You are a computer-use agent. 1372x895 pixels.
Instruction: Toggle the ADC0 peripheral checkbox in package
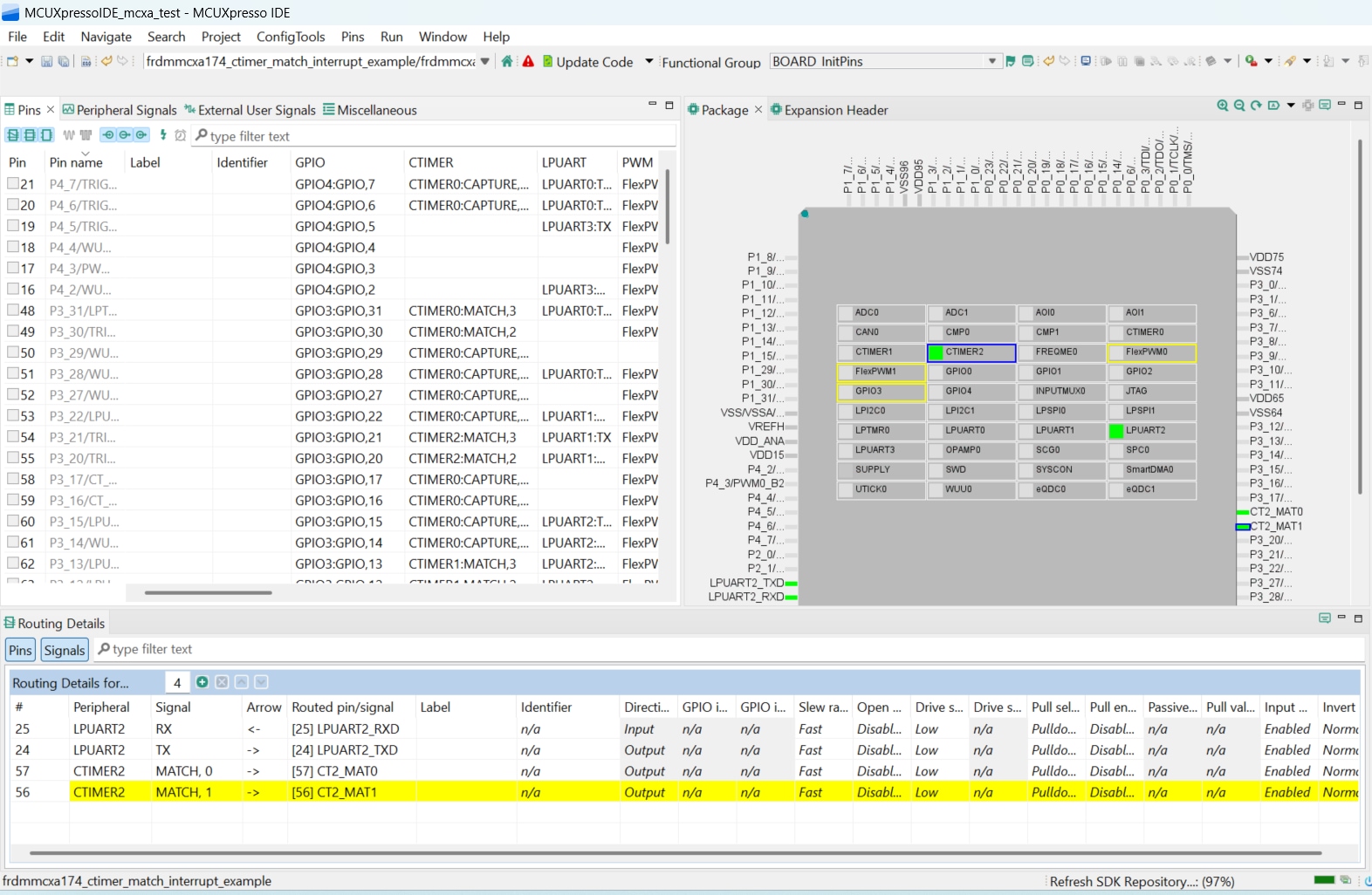point(845,313)
